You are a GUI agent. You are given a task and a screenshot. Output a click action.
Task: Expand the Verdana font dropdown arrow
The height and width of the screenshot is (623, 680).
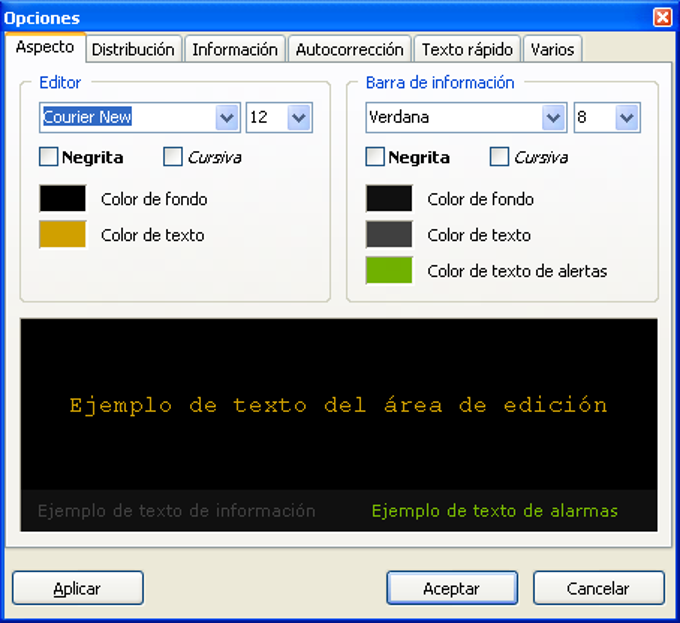pos(553,117)
